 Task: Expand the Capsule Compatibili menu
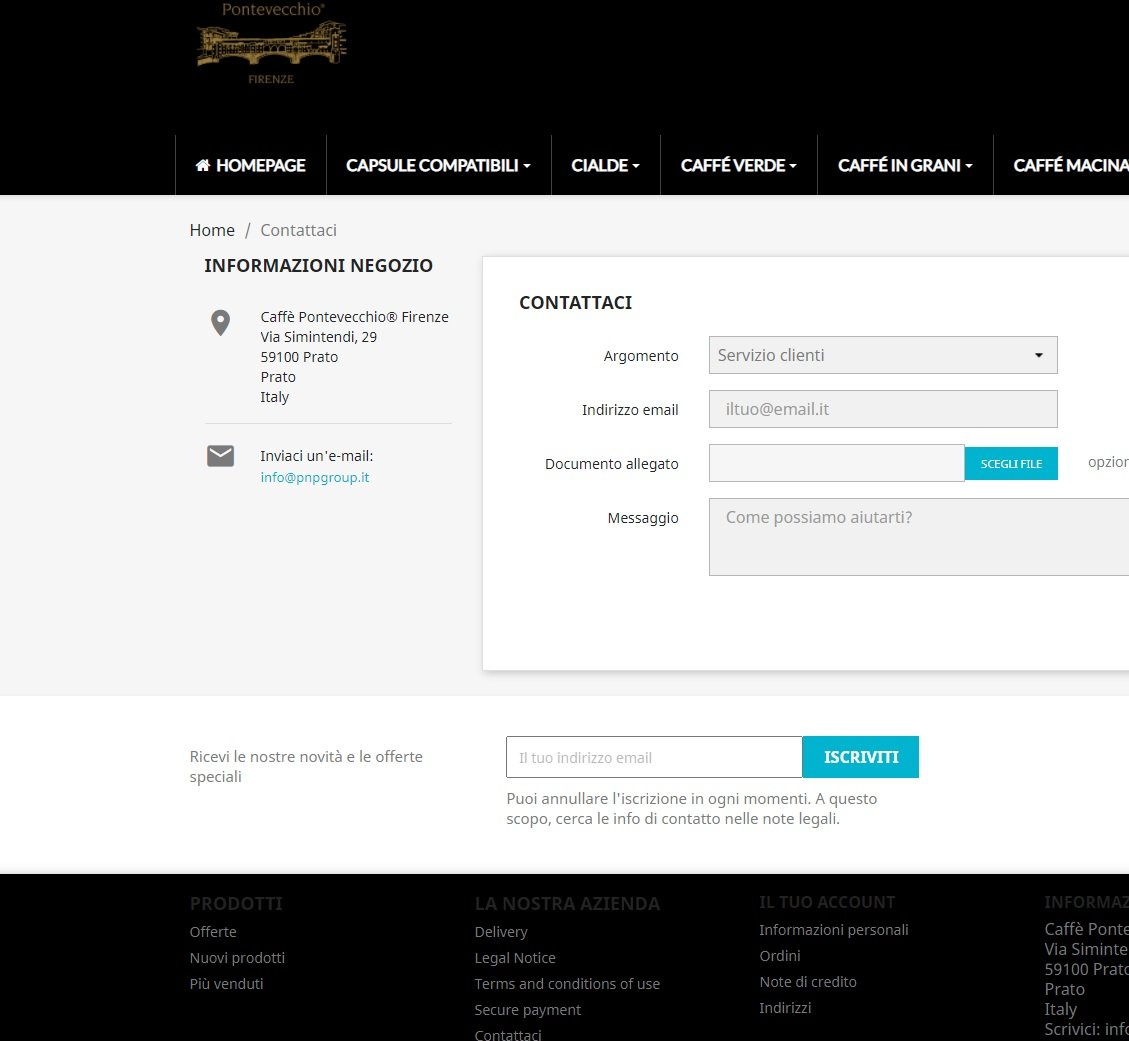(x=438, y=166)
